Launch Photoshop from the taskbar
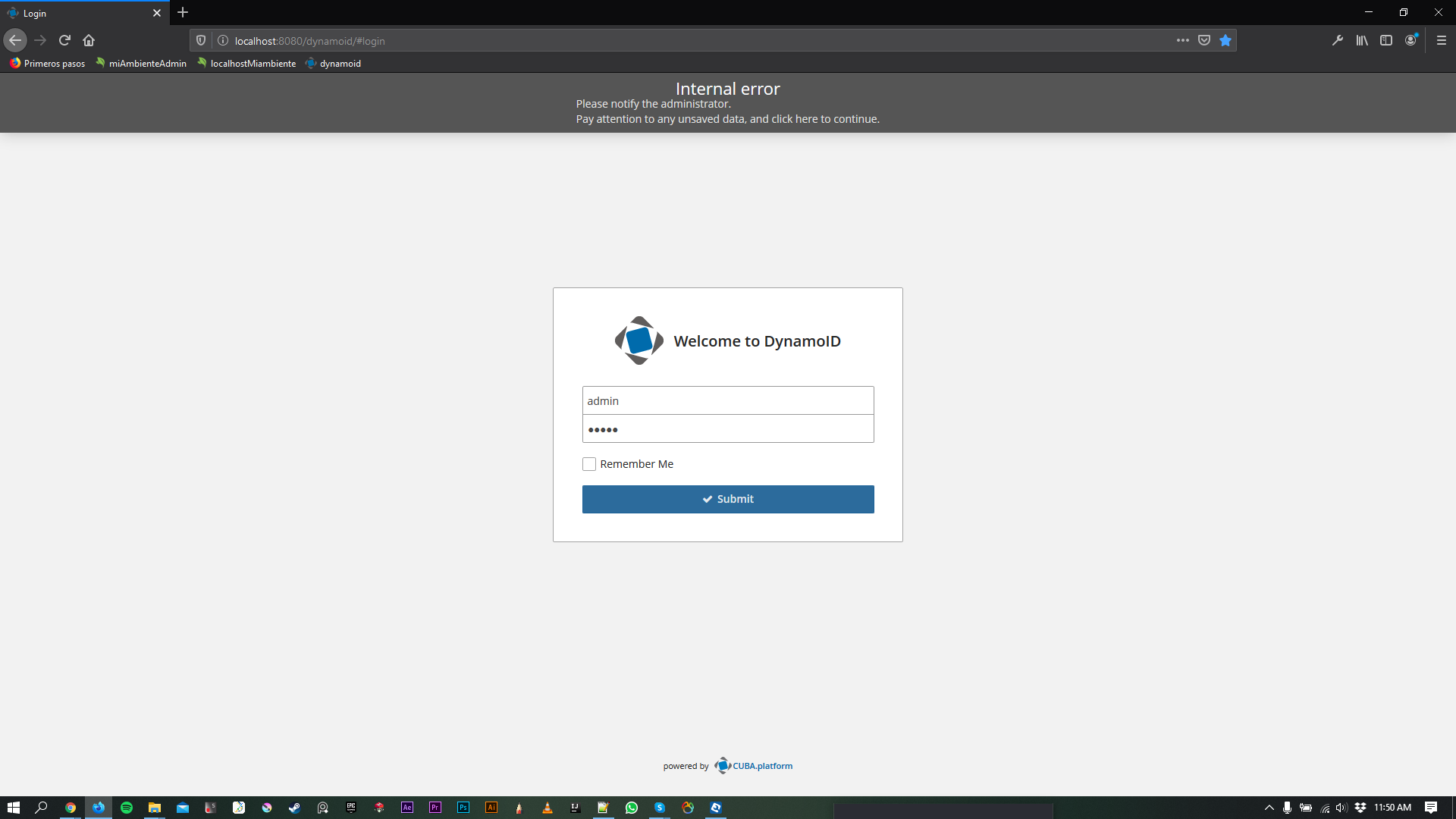Screen dimensions: 1456x819 [x=463, y=808]
